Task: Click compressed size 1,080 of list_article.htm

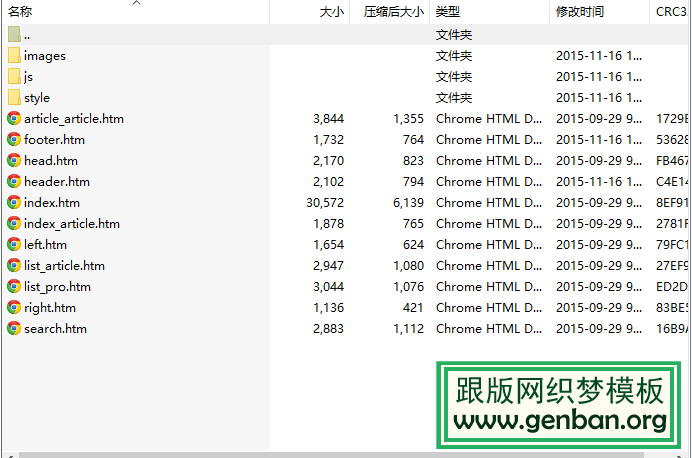Action: [408, 266]
